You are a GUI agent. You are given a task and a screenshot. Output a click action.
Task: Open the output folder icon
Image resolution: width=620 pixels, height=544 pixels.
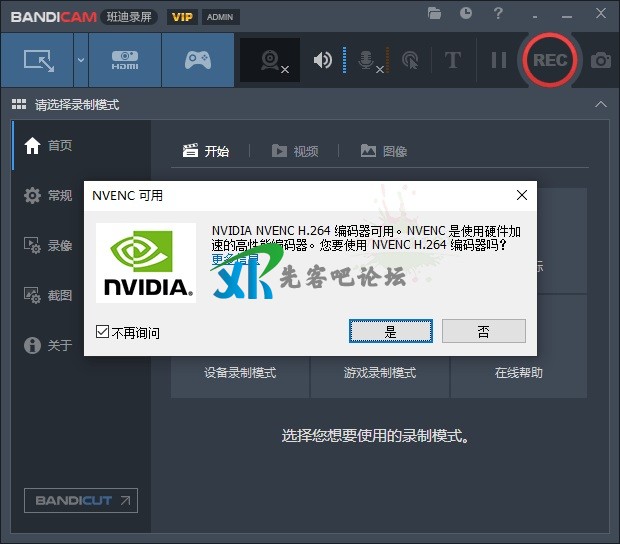click(434, 14)
